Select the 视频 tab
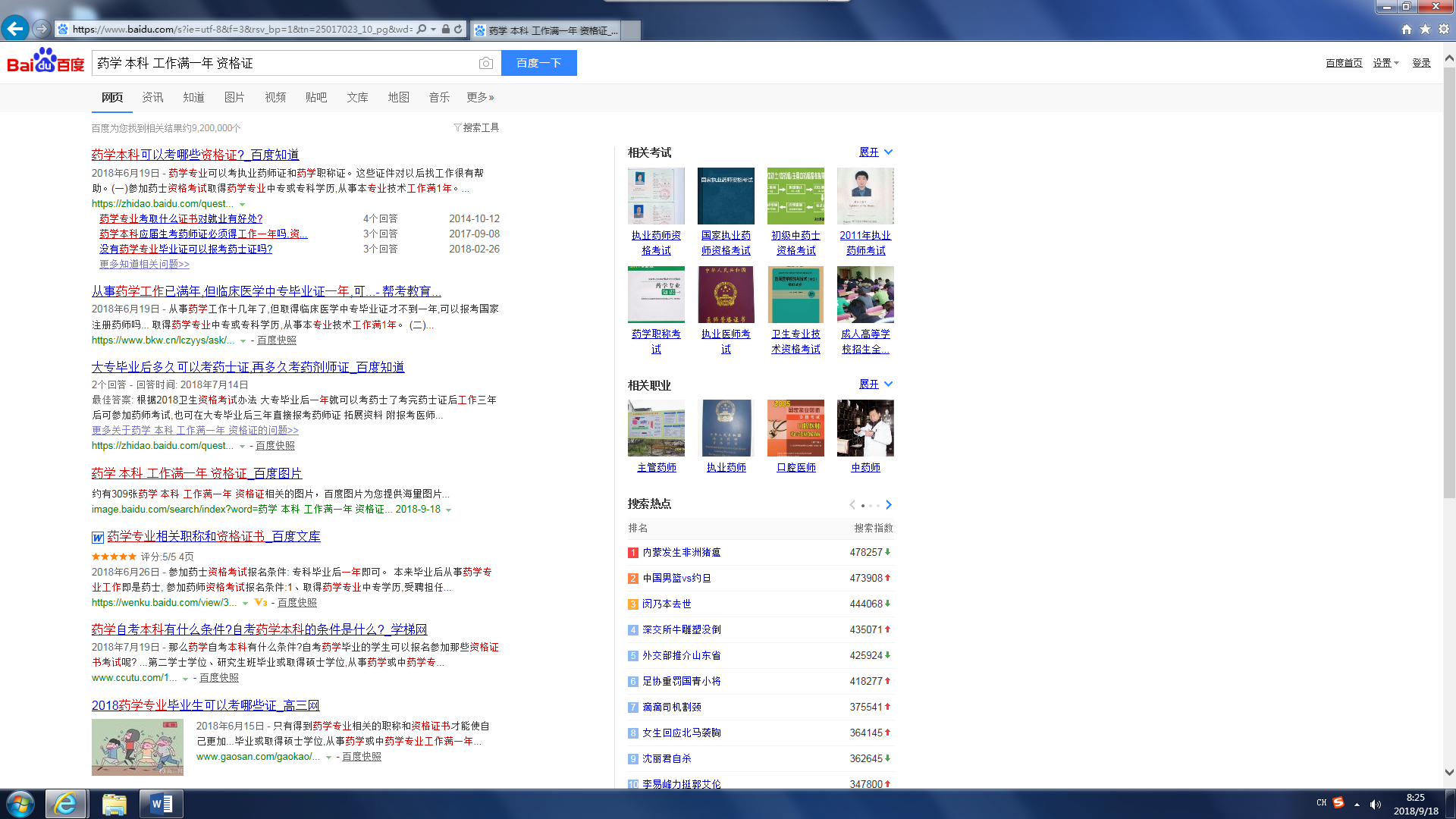This screenshot has height=819, width=1456. 275,97
